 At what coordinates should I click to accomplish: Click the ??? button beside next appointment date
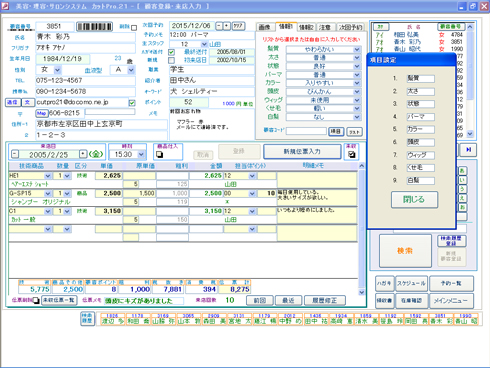tap(238, 26)
